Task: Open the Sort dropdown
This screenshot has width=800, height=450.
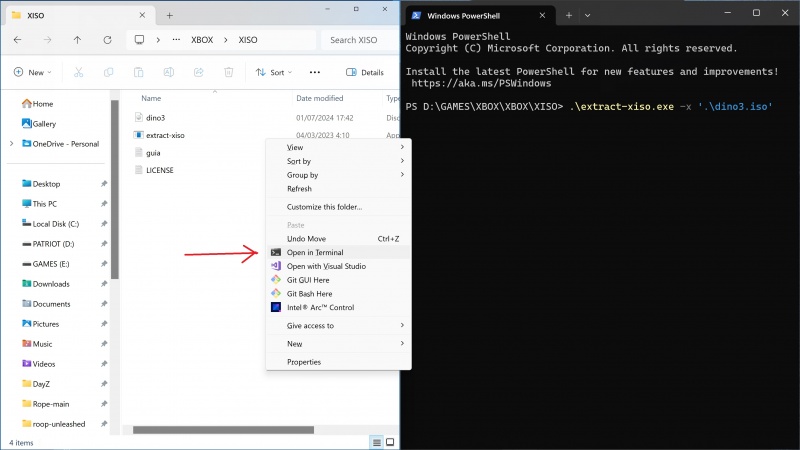Action: [x=274, y=72]
